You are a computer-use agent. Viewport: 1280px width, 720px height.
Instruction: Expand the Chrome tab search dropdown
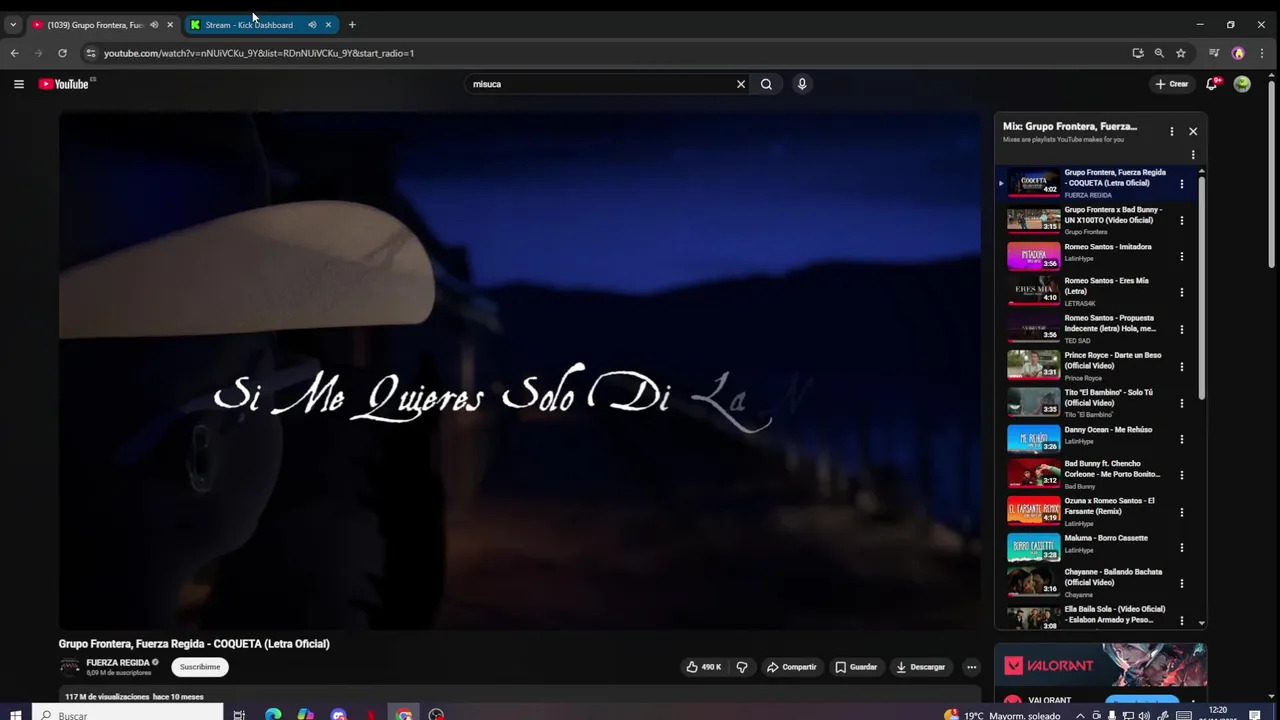coord(13,25)
